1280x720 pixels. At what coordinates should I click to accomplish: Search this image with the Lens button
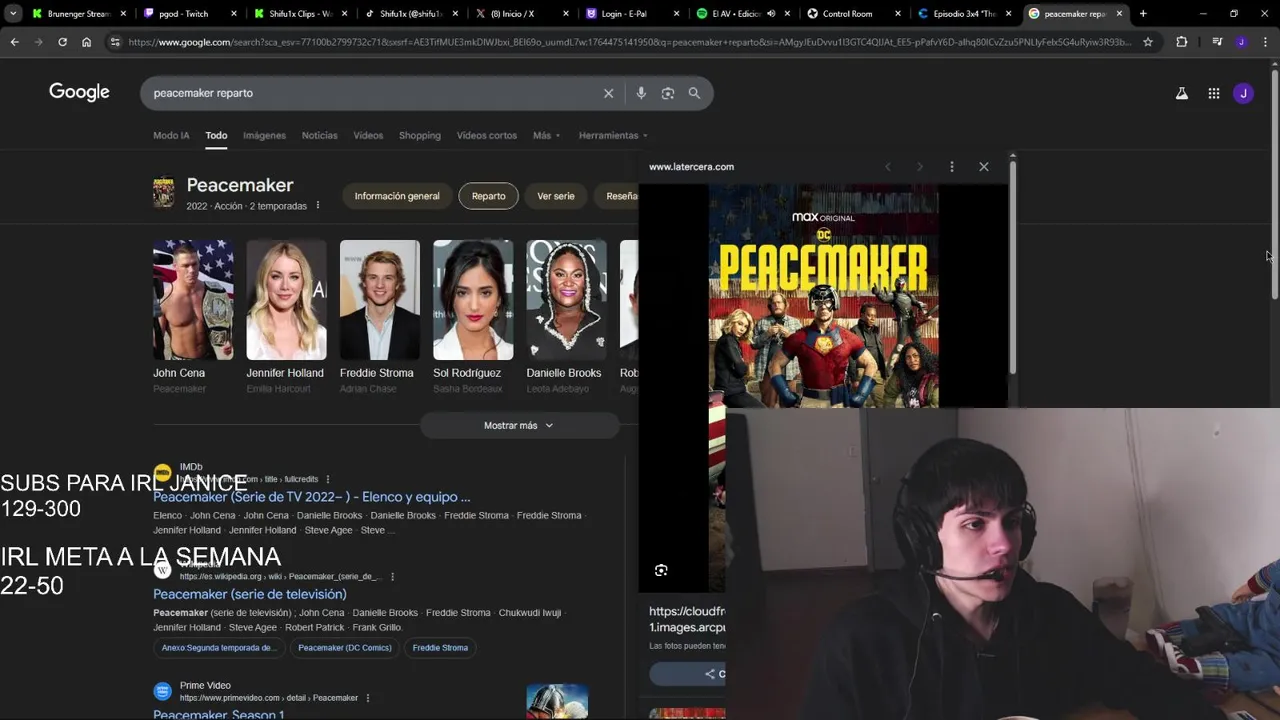[x=661, y=570]
